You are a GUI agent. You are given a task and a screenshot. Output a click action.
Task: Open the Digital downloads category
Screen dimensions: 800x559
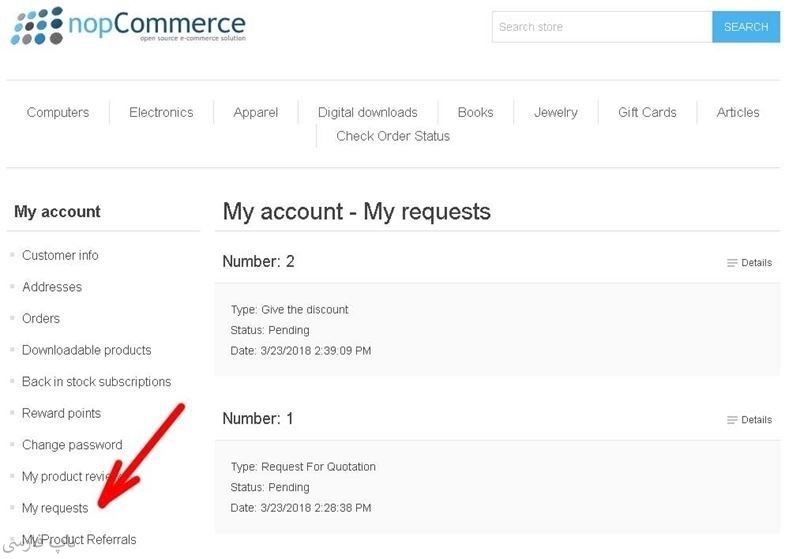(x=367, y=112)
